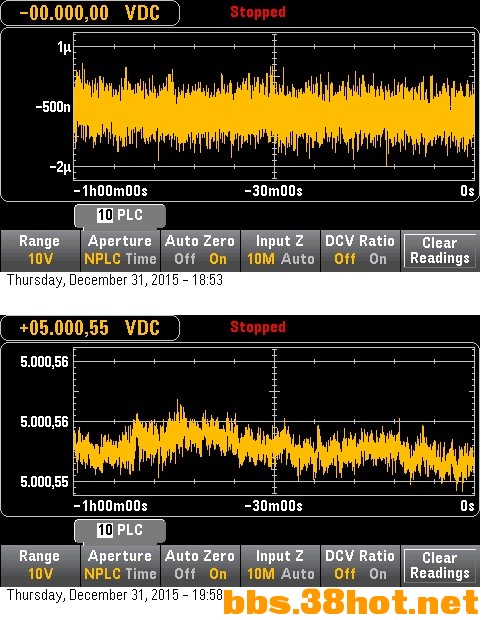Click the 1µ axis label
This screenshot has width=481, height=620.
point(64,47)
